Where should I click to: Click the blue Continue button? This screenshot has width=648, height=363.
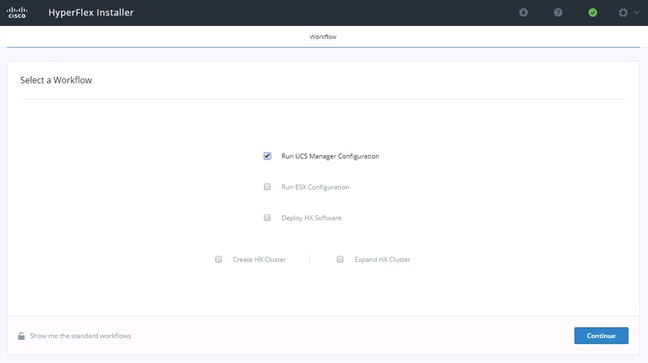coord(601,336)
